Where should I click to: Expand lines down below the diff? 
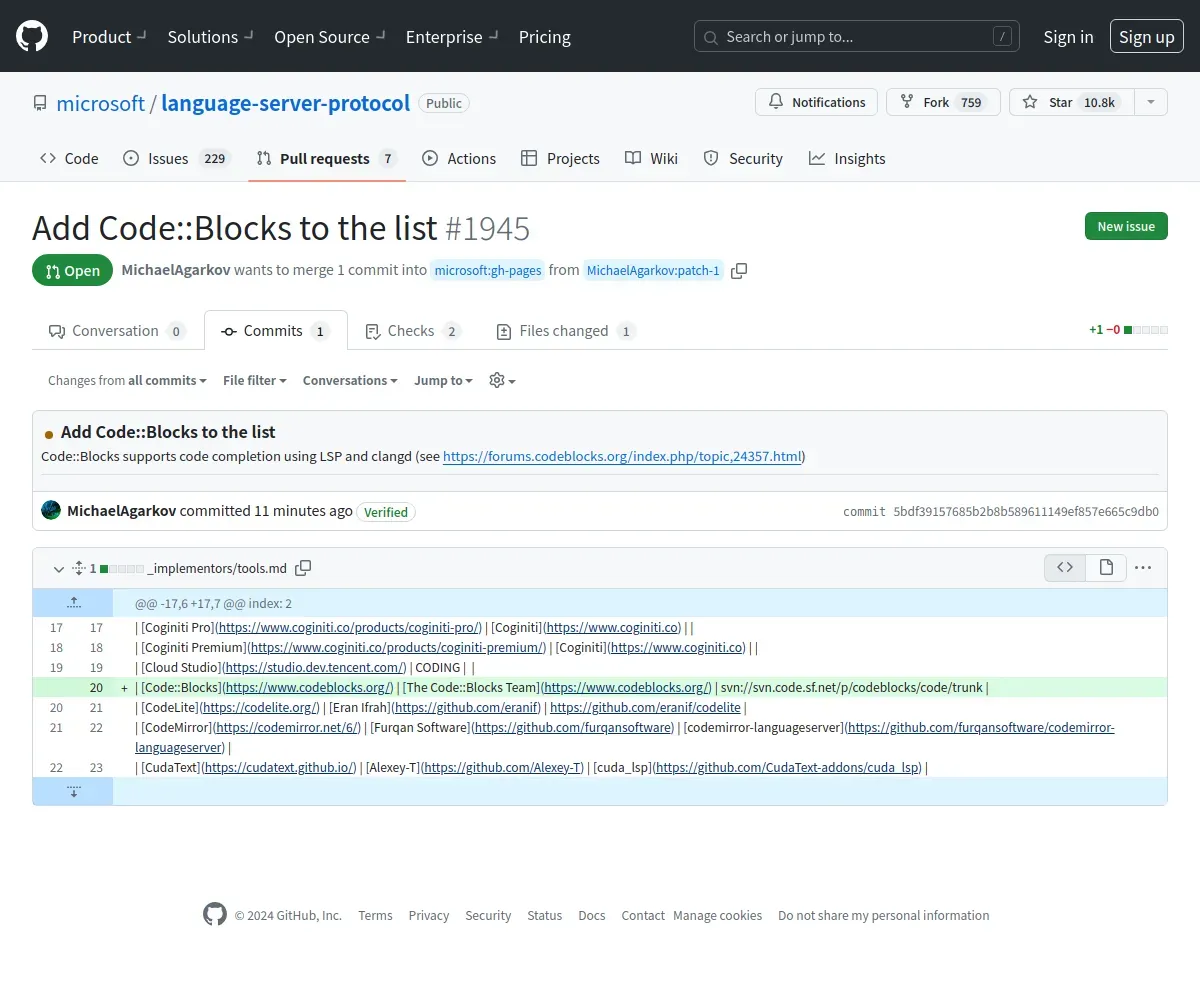73,791
